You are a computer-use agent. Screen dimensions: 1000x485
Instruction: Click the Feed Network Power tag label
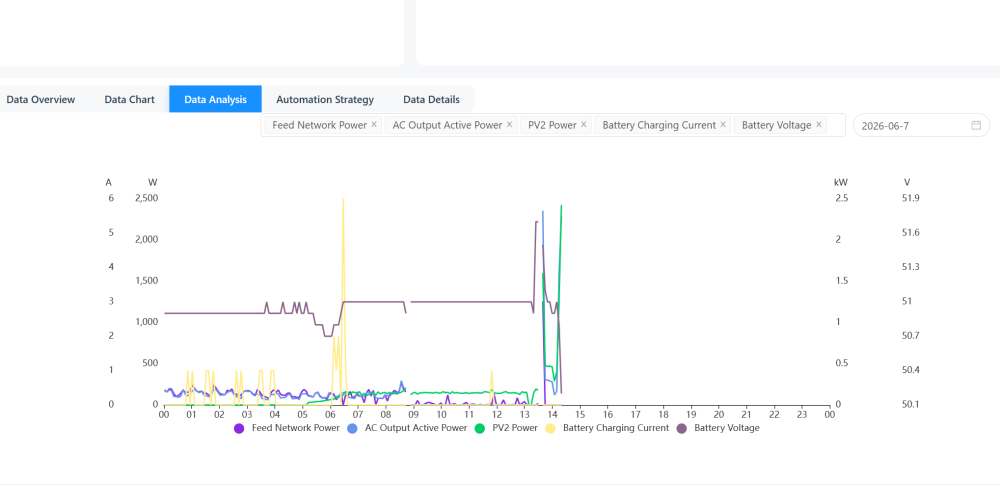[x=320, y=125]
